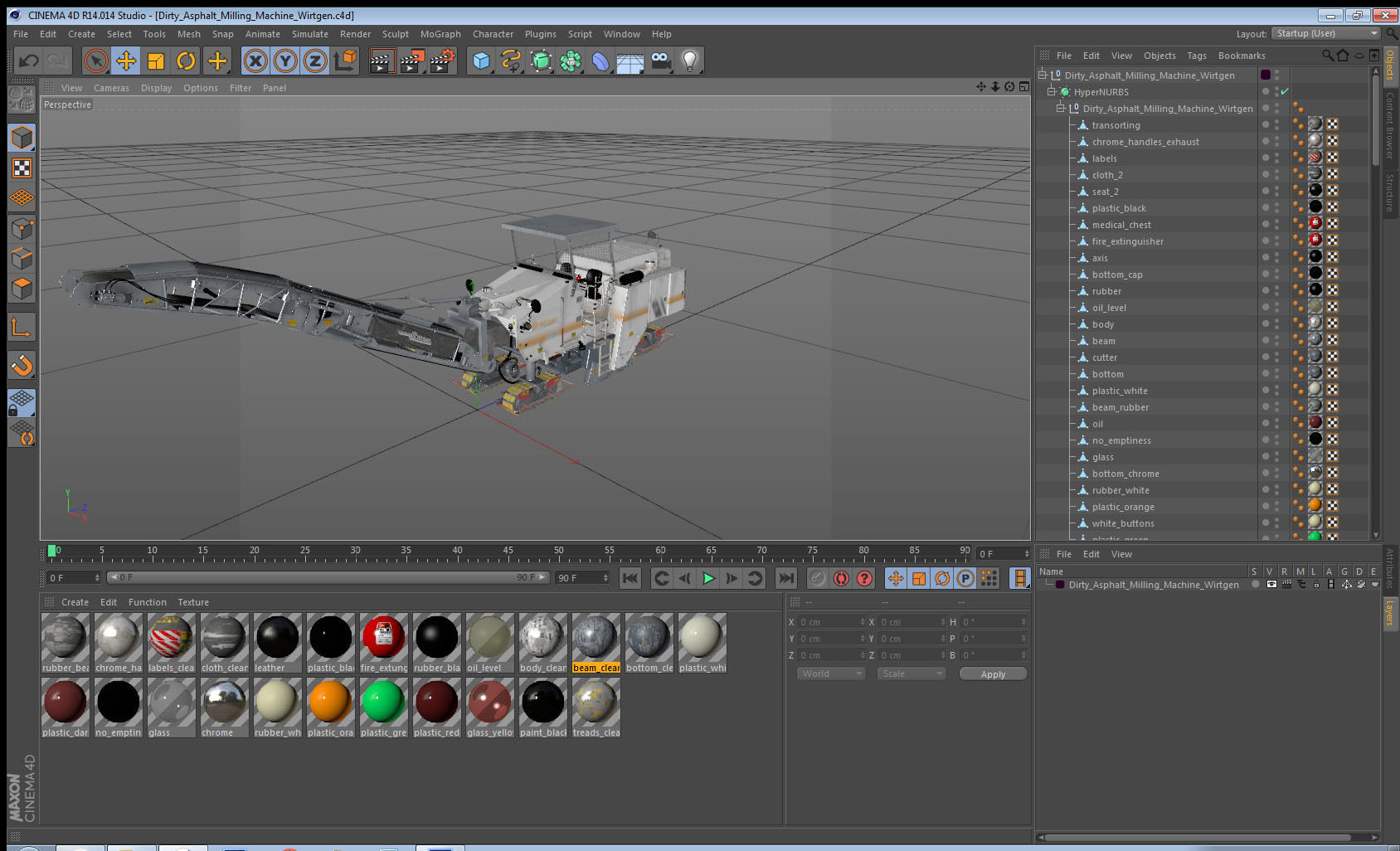1400x851 pixels.
Task: Click the HyperNURBS generator icon
Action: click(x=541, y=61)
